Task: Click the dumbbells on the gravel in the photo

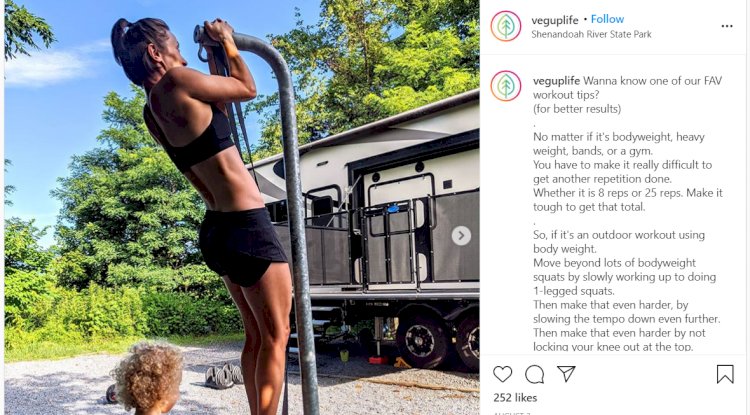Action: pos(223,375)
